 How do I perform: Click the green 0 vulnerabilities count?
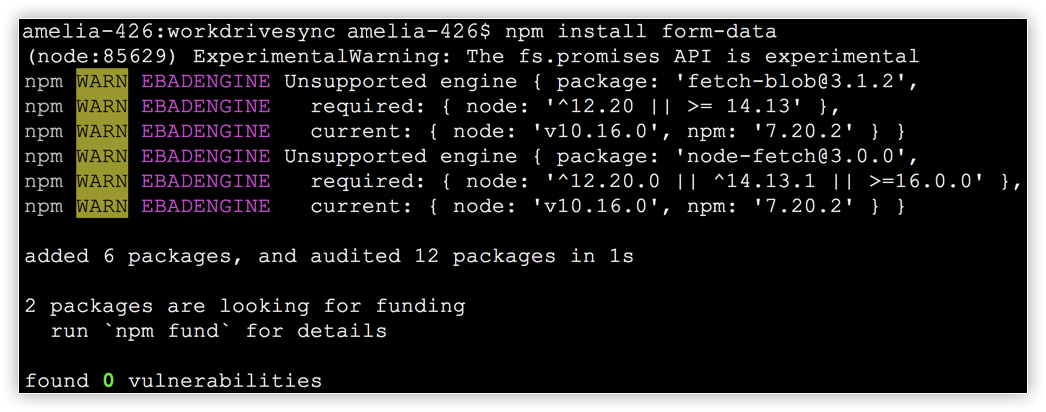coord(108,381)
